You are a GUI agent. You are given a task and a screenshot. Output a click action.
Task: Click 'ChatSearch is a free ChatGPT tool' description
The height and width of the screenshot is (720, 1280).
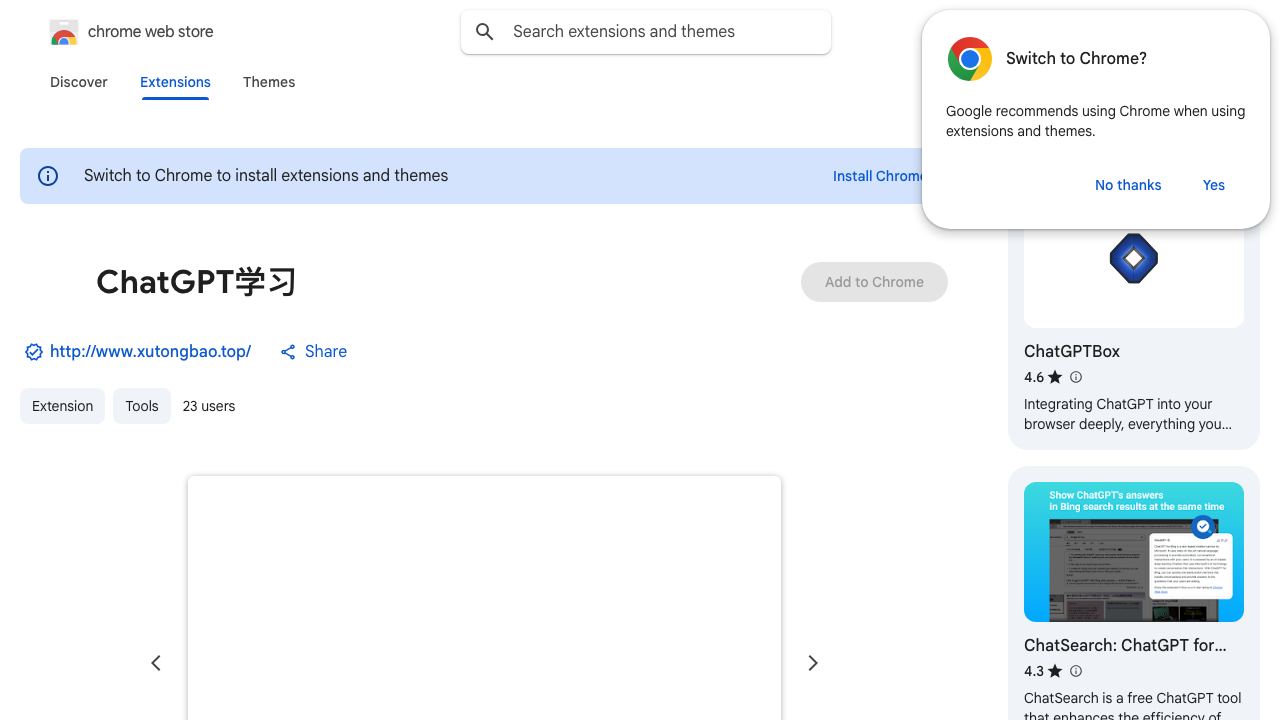[x=1133, y=706]
